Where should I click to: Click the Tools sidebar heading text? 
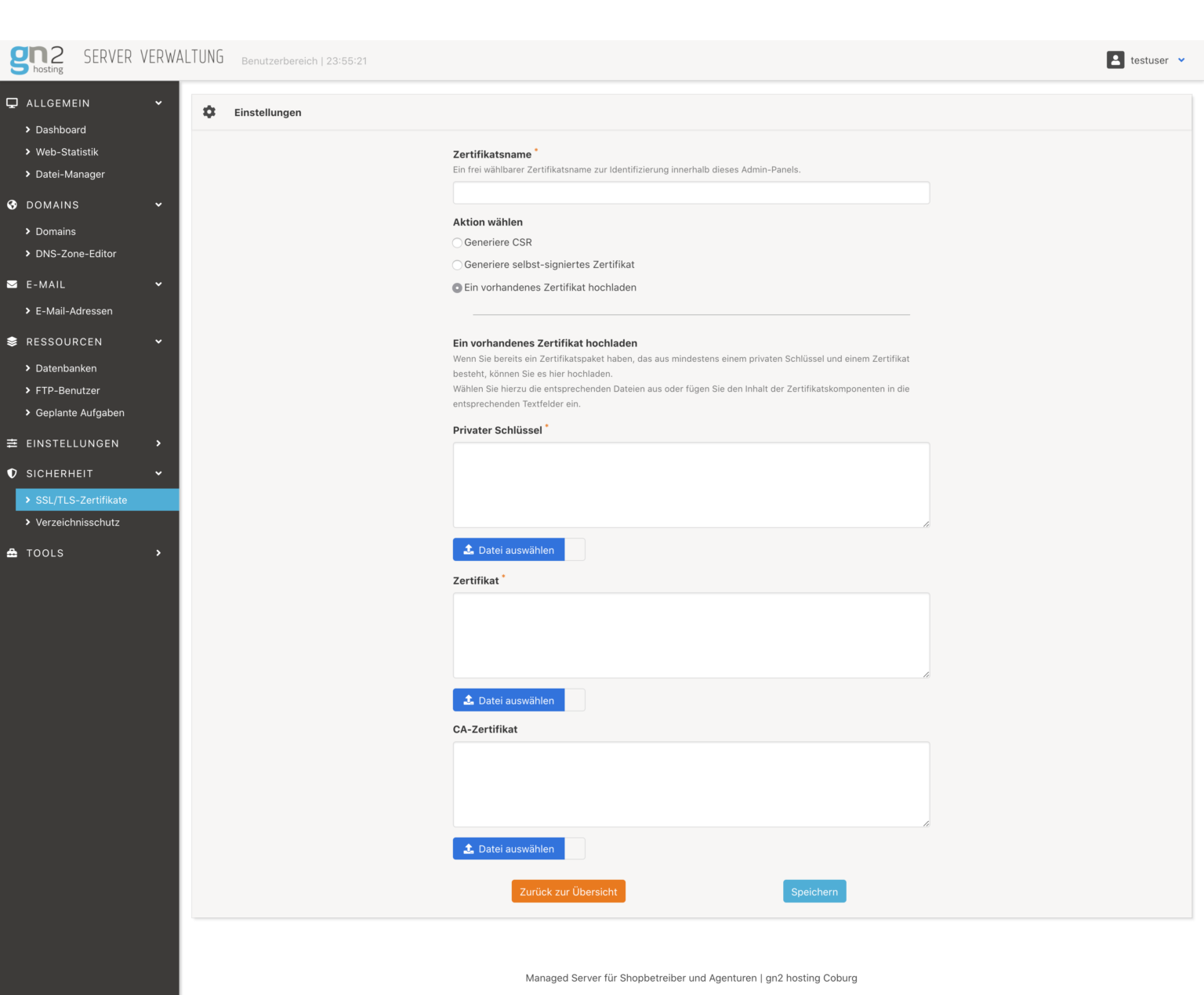click(45, 553)
